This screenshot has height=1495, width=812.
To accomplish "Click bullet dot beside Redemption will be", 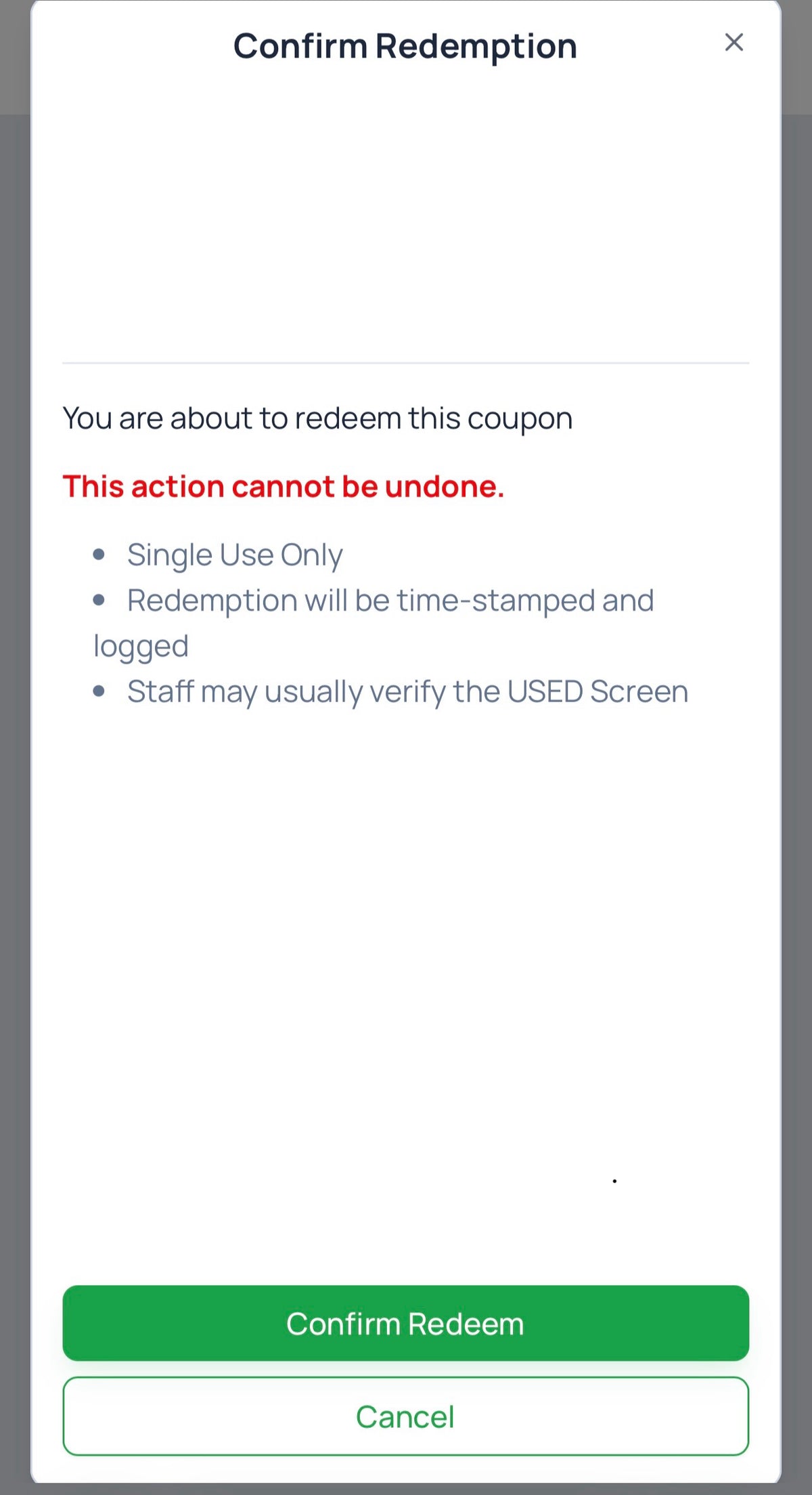I will tap(99, 601).
